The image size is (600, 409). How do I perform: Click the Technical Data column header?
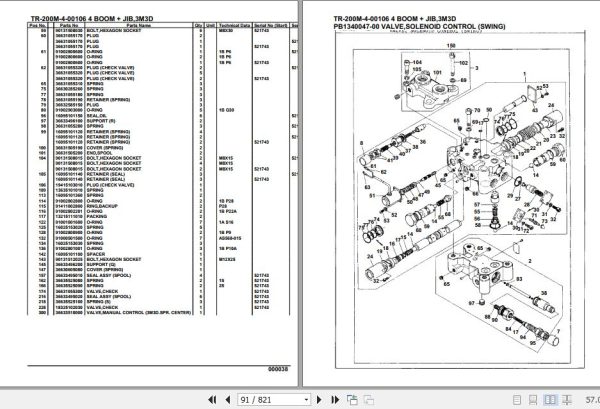234,26
